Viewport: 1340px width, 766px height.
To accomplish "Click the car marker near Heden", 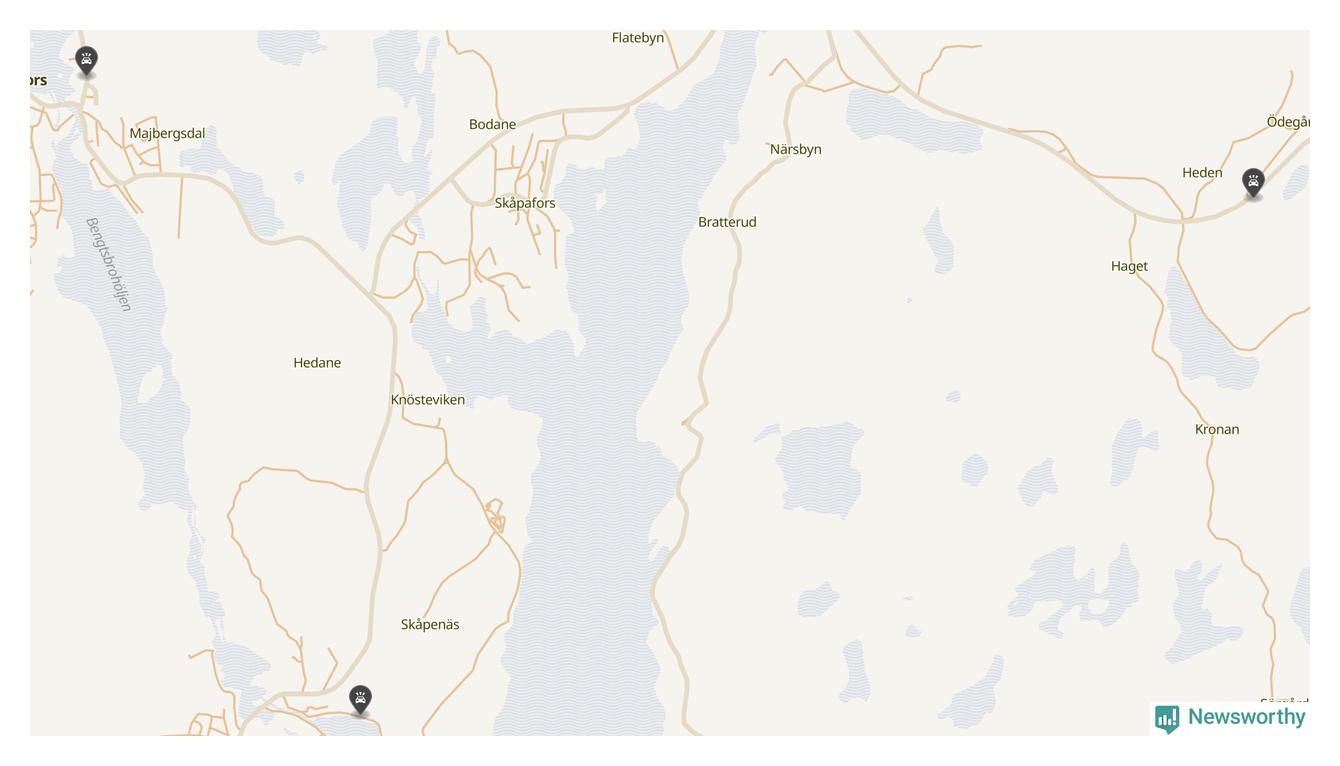I will click(x=1253, y=184).
